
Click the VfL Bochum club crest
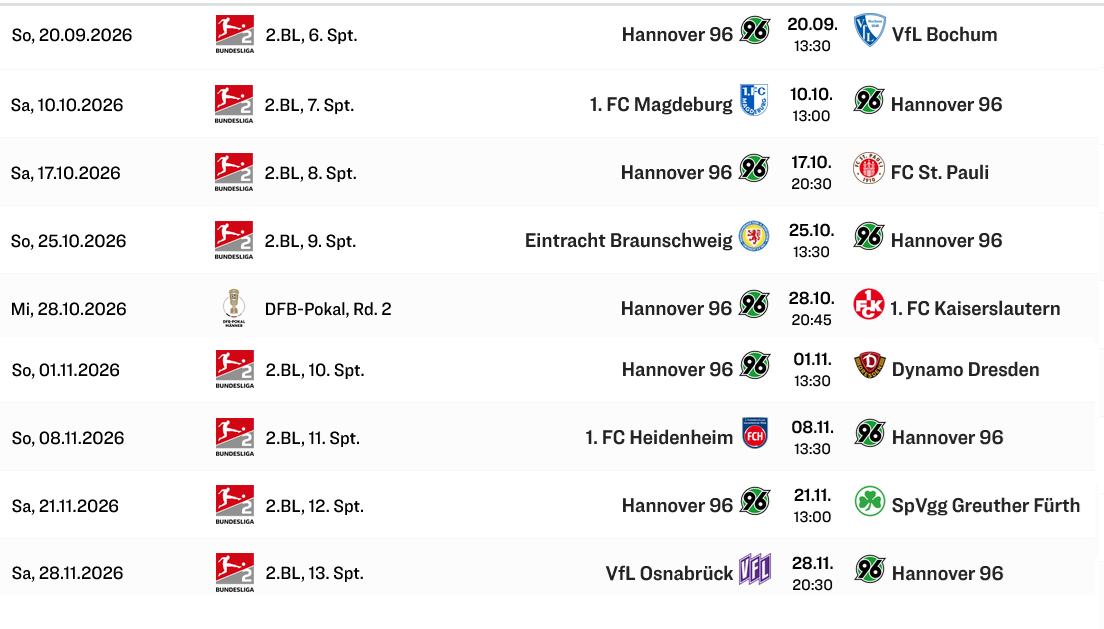(869, 30)
